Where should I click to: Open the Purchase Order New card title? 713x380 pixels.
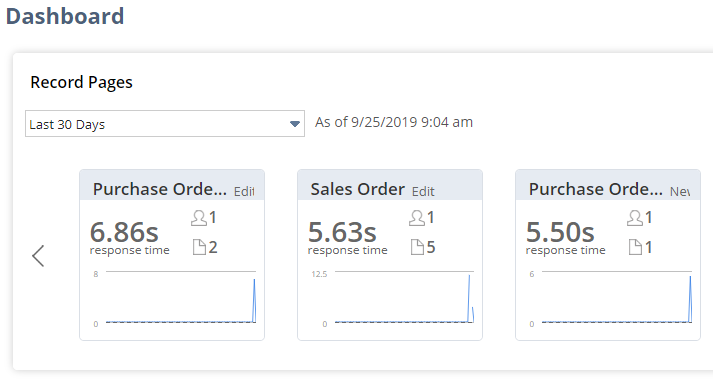pyautogui.click(x=596, y=189)
